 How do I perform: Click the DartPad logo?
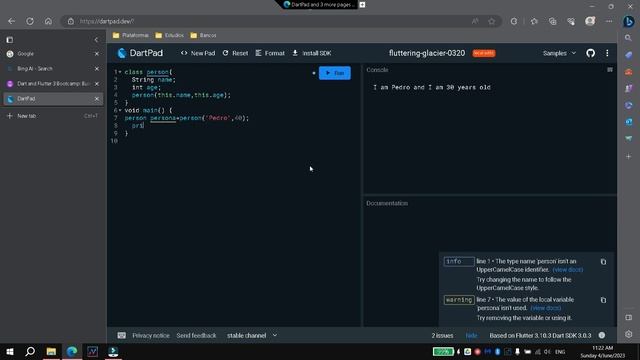[140, 53]
